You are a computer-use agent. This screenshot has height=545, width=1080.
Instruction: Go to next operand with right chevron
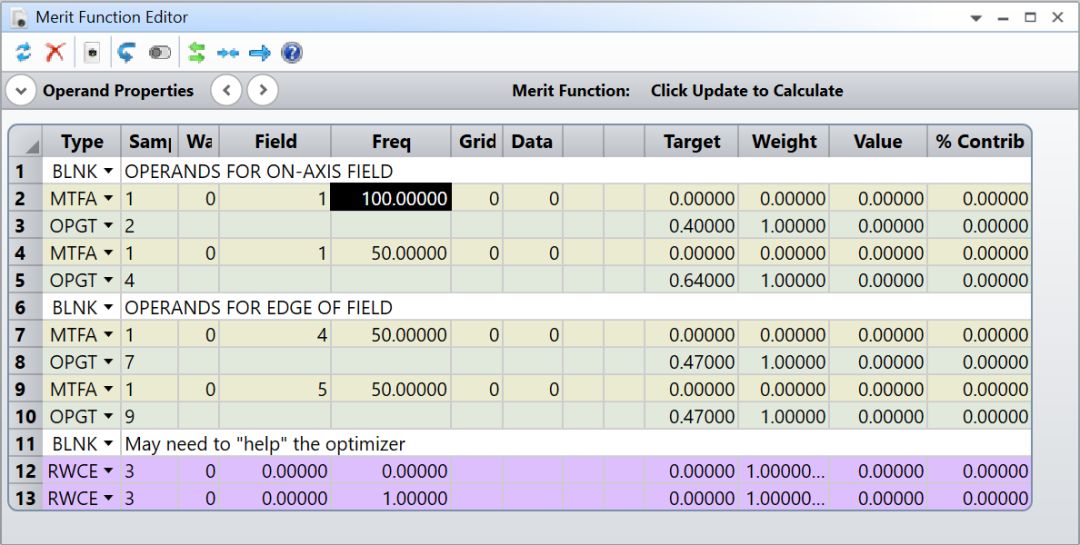pos(262,91)
